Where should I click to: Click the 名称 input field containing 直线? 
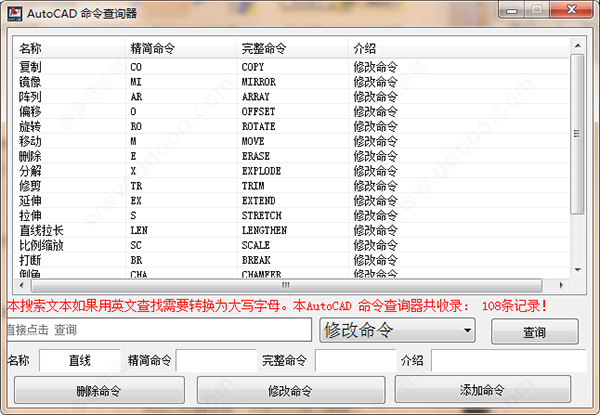point(80,360)
